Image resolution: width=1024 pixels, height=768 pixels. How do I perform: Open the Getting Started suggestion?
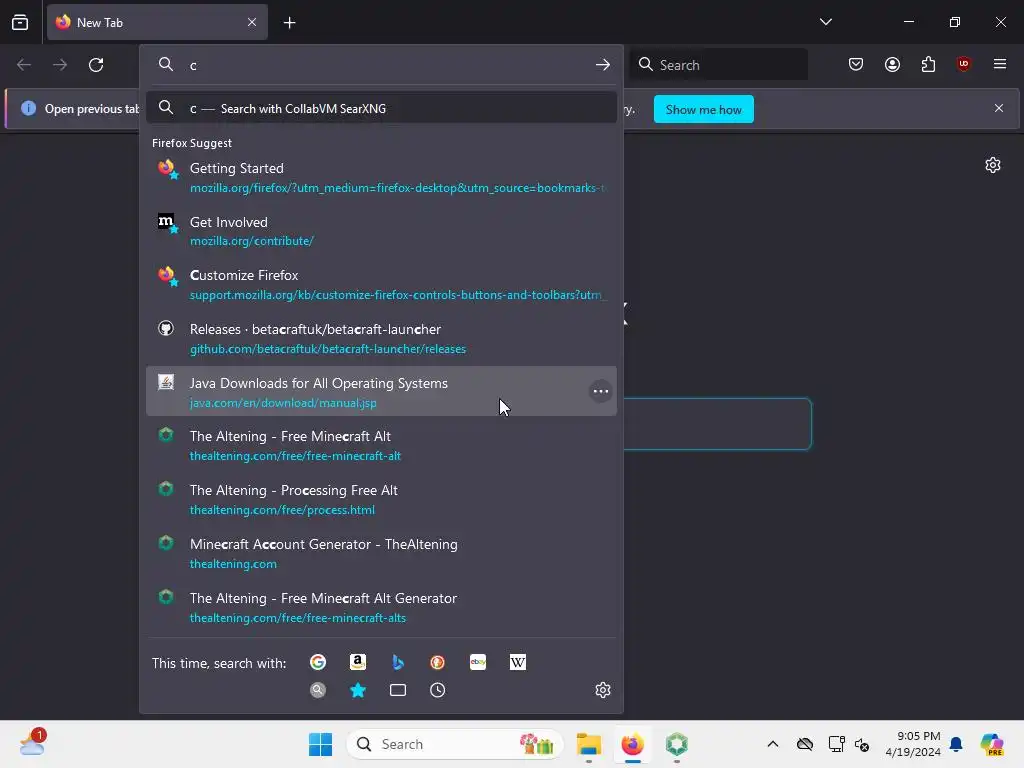pos(381,177)
